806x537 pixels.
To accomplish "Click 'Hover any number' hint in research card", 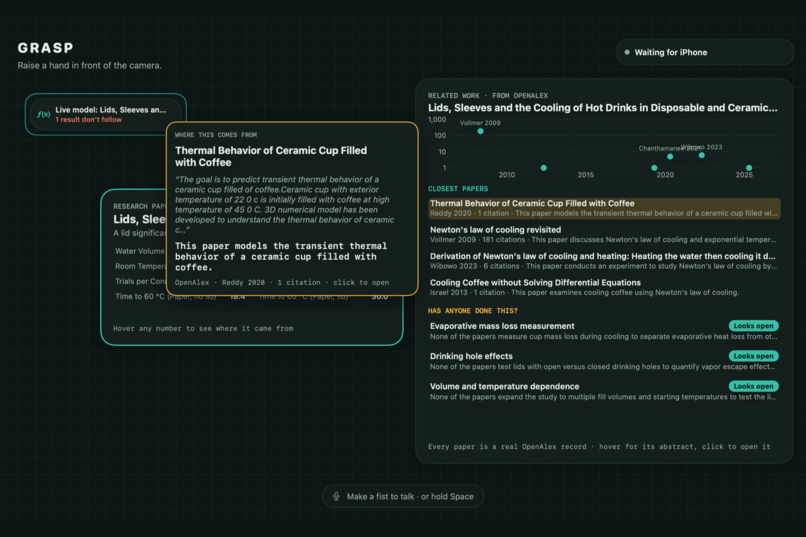I will [x=203, y=328].
